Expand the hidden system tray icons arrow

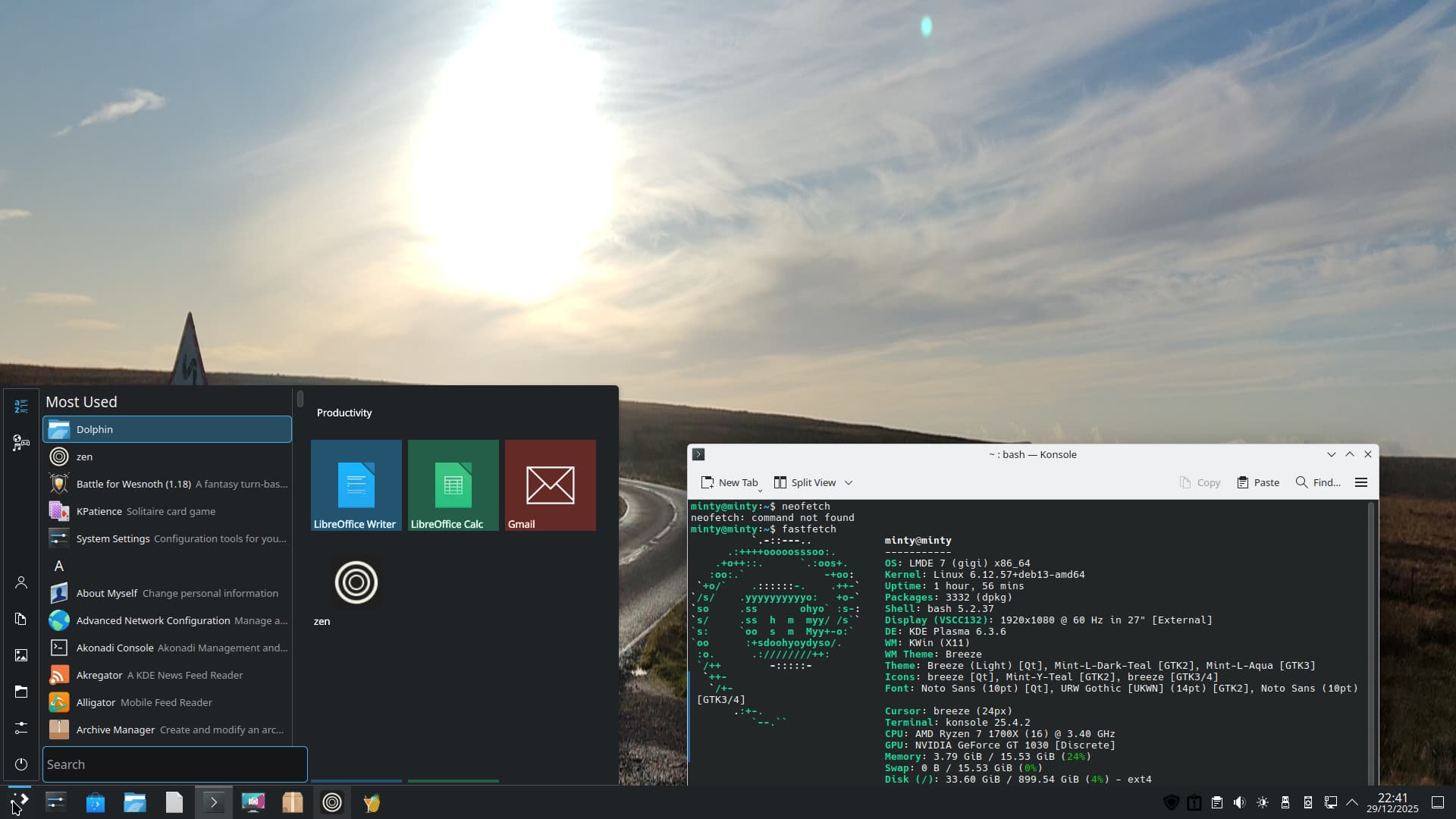1352,802
